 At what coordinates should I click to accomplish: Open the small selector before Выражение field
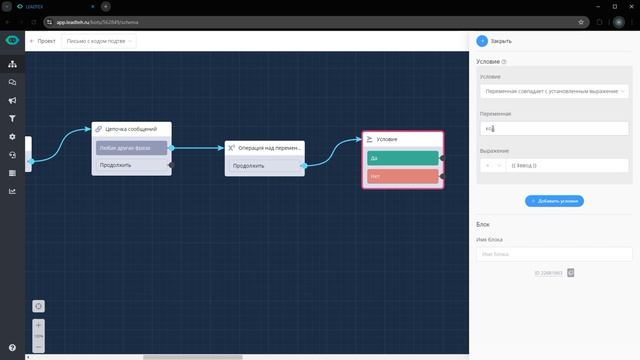point(493,166)
